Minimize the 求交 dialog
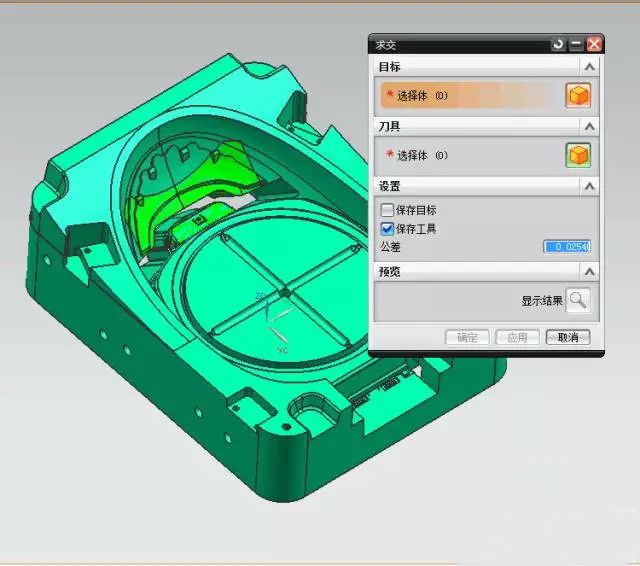The image size is (640, 566). 576,44
